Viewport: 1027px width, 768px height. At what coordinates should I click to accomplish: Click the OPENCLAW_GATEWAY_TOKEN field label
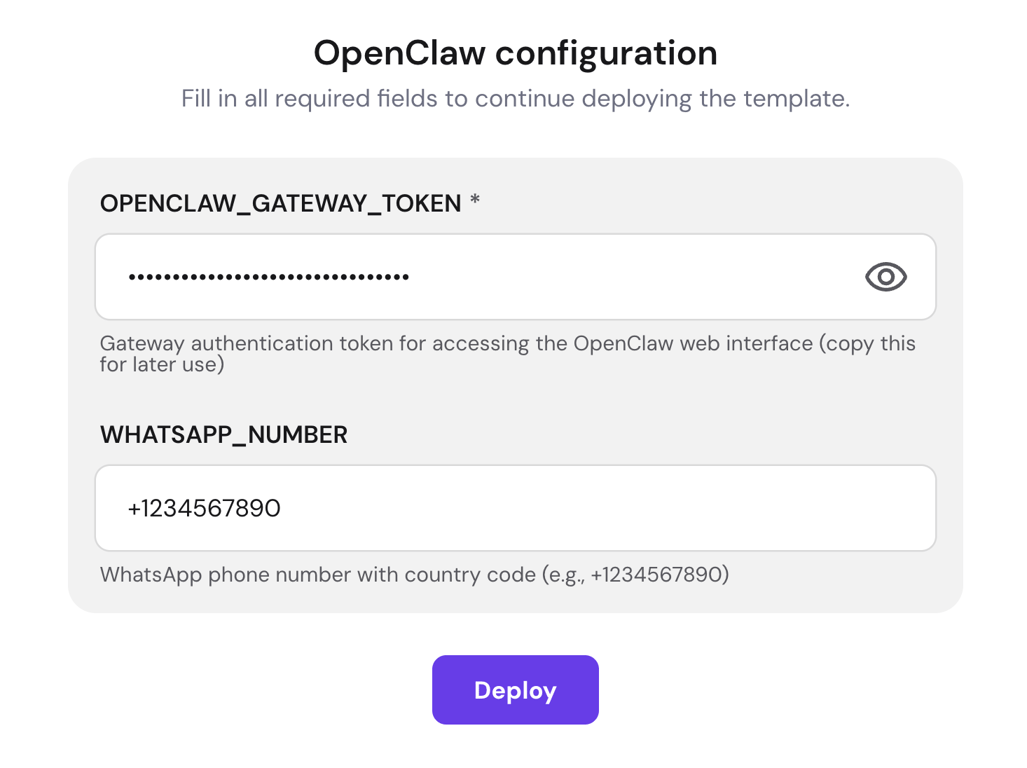pyautogui.click(x=283, y=203)
